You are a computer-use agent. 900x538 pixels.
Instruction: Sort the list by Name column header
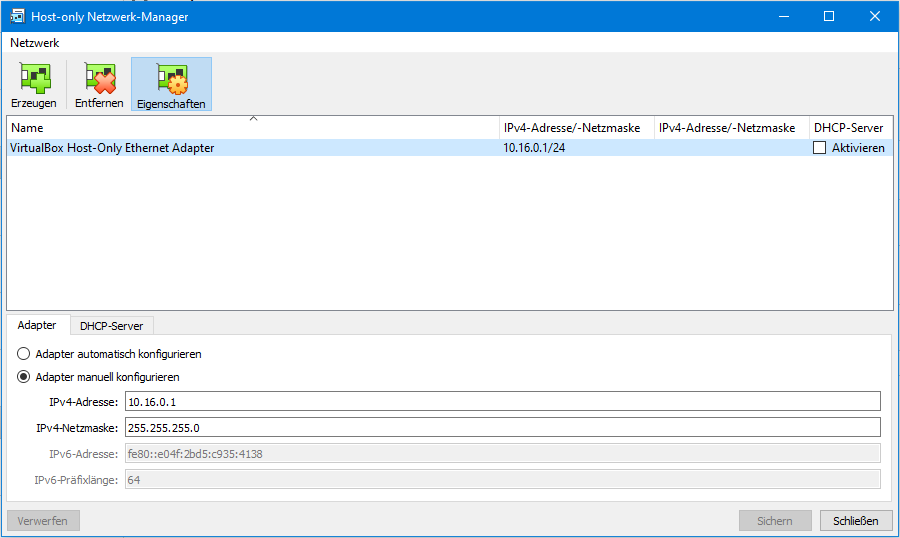tap(253, 127)
